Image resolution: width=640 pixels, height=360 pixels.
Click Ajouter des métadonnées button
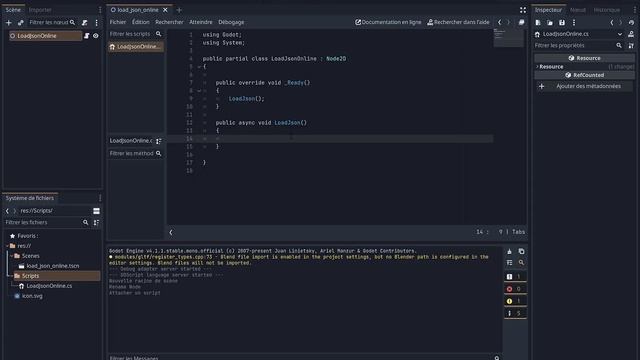click(584, 86)
